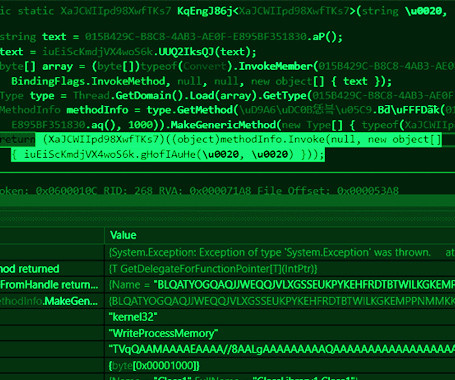Click BindingFlags.InvokeMethod in code
The height and width of the screenshot is (380, 455).
[88, 81]
